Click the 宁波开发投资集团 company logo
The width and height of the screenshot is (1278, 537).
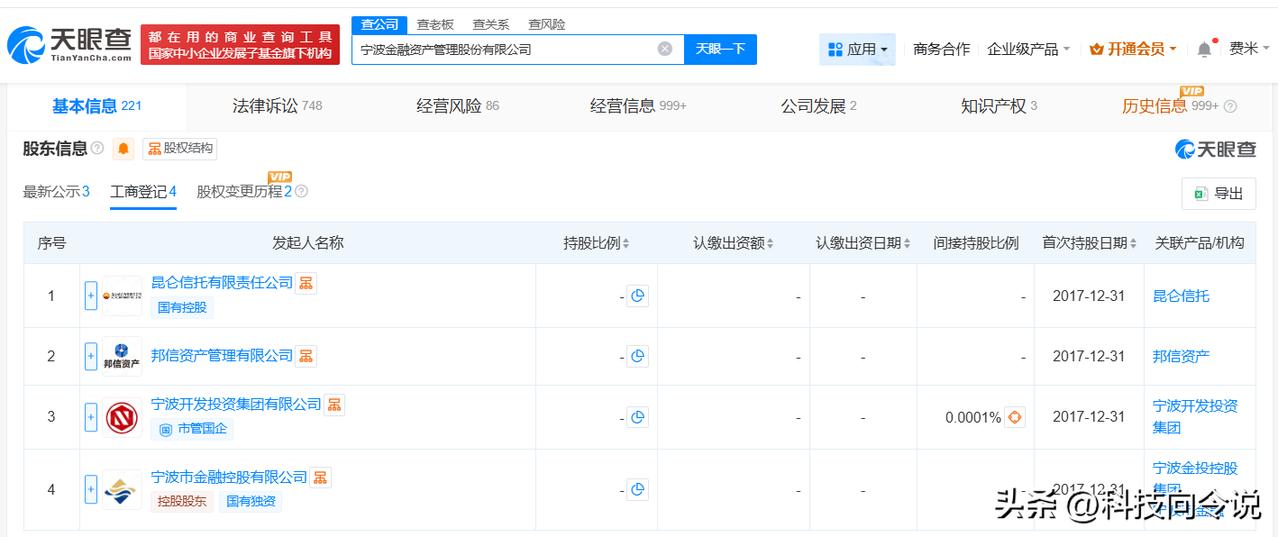122,417
